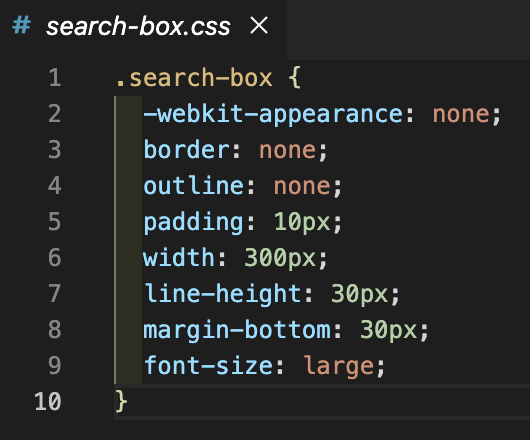Place cursor on the .search-box selector
Viewport: 530px width, 440px height.
coord(194,78)
